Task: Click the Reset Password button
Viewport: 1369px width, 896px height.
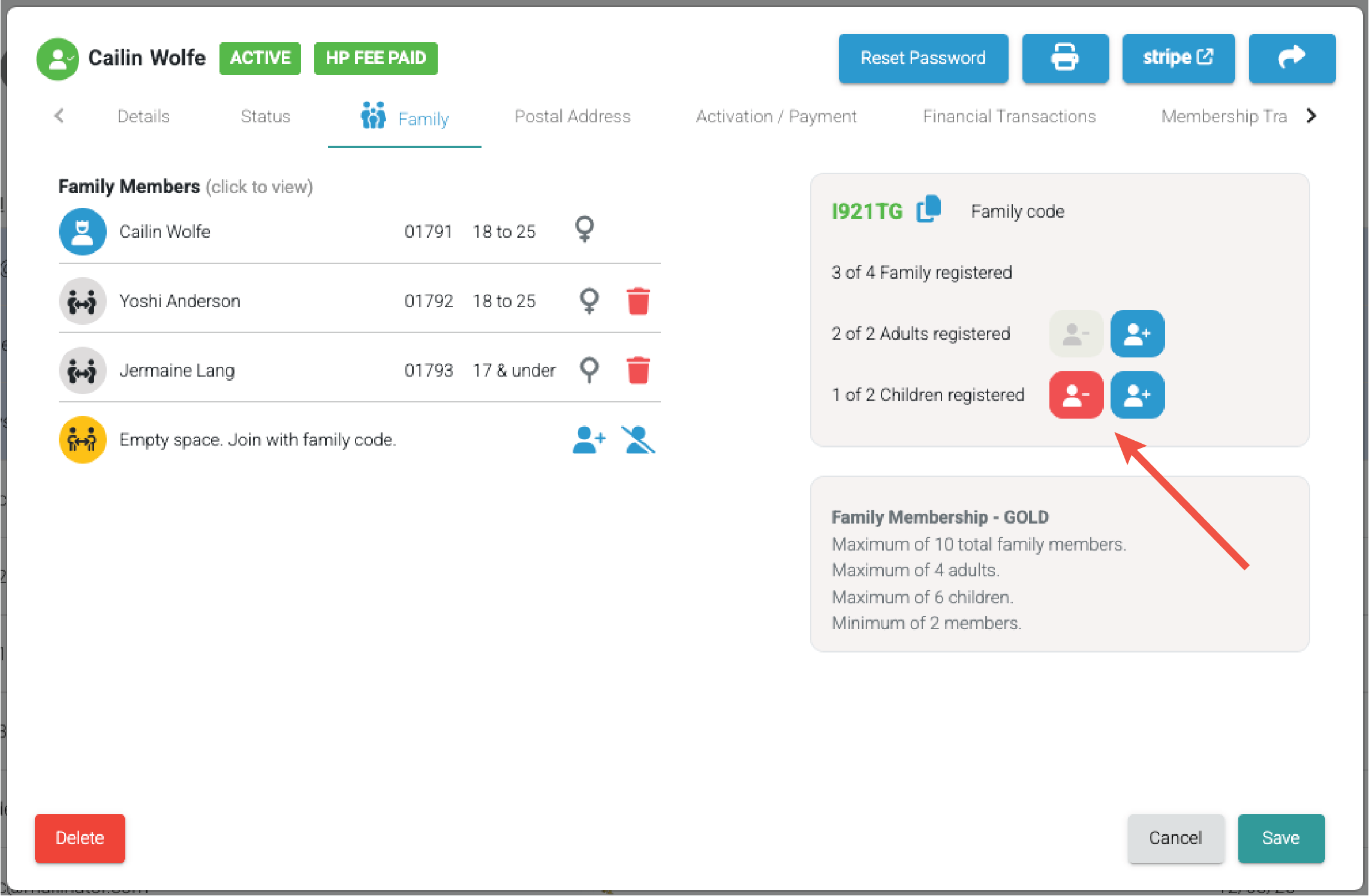Action: 923,58
